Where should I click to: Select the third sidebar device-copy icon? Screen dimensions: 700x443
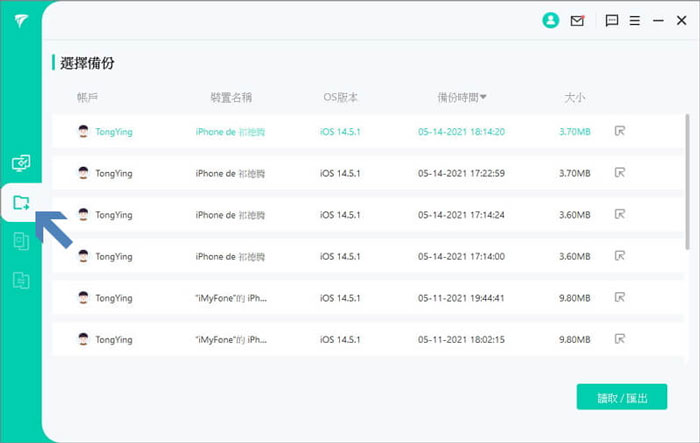coord(21,241)
